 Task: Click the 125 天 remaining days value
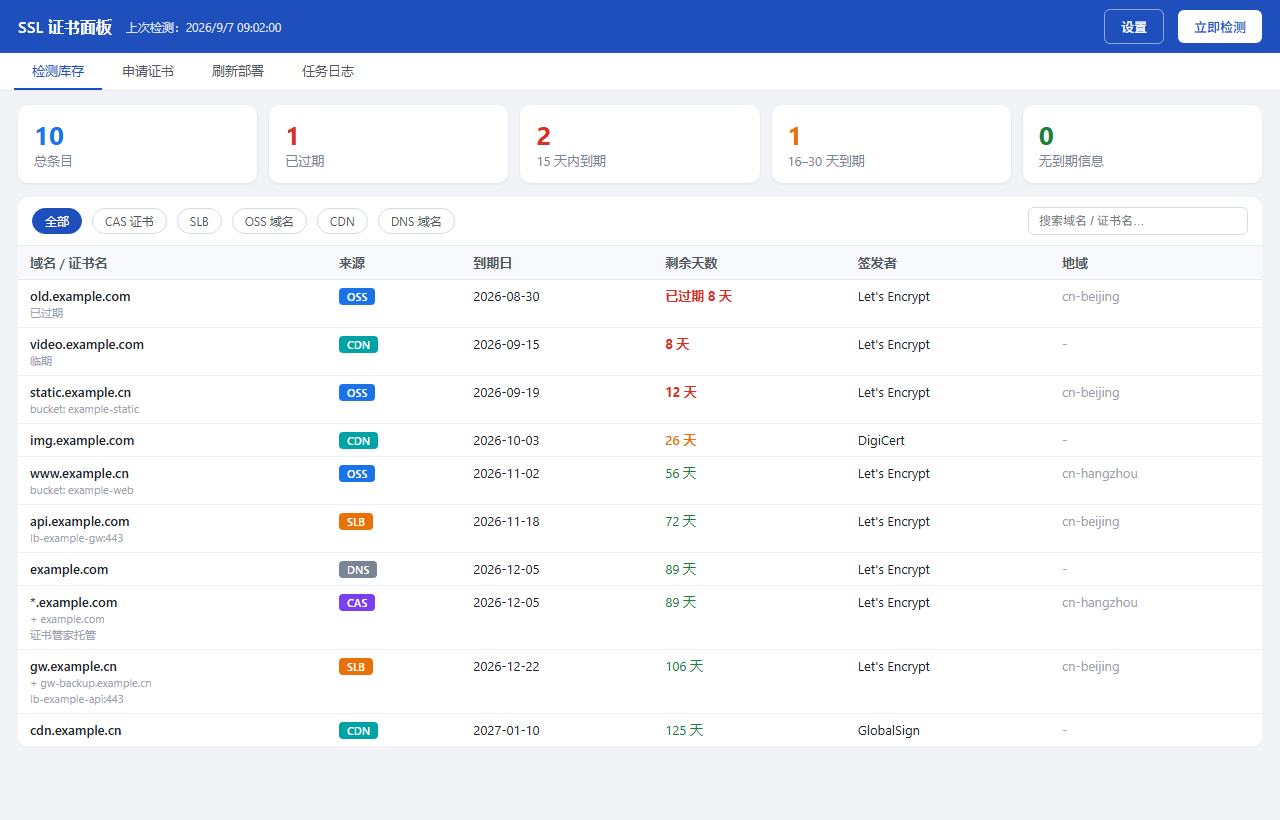click(x=684, y=730)
